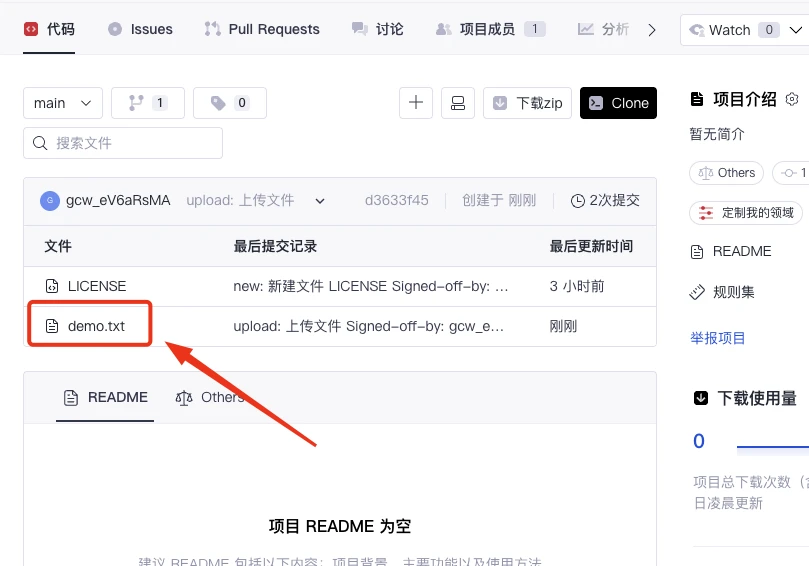809x566 pixels.
Task: Switch to the Pull Requests tab
Action: 262,29
